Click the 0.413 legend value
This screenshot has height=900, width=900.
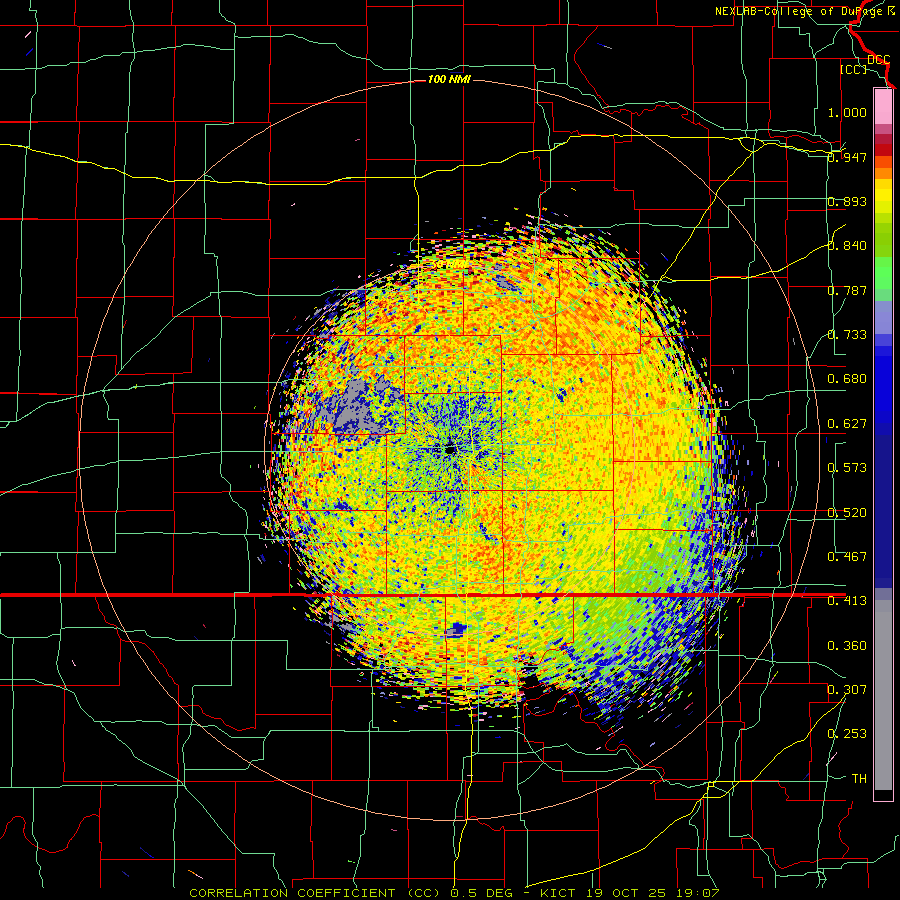(847, 601)
